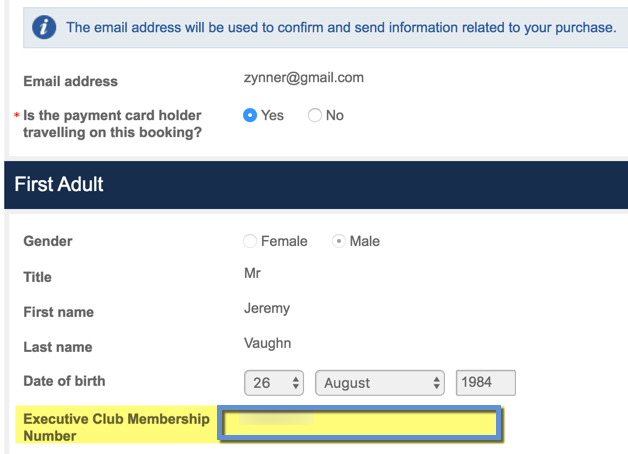Viewport: 628px width, 454px height.
Task: Click the Male label text
Action: (x=364, y=241)
